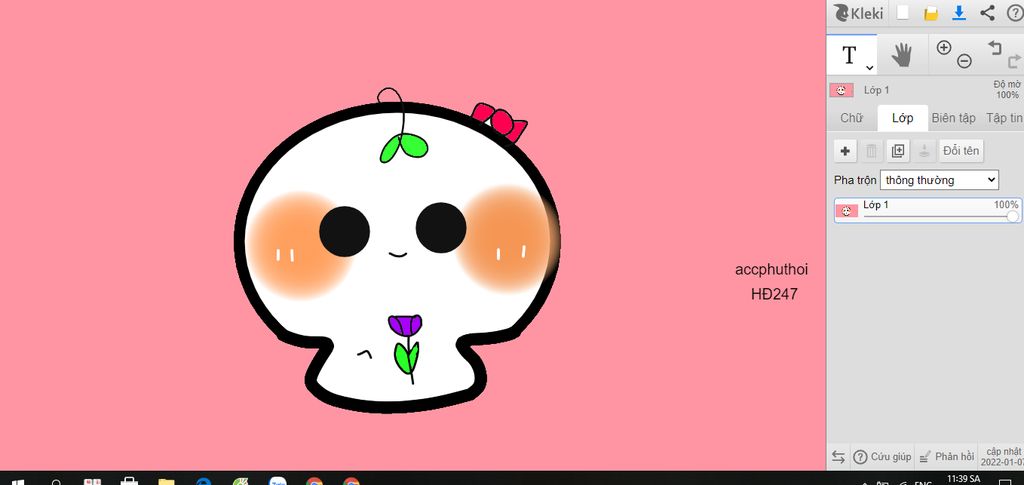Duplicate the current layer
The height and width of the screenshot is (485, 1024).
click(x=898, y=151)
